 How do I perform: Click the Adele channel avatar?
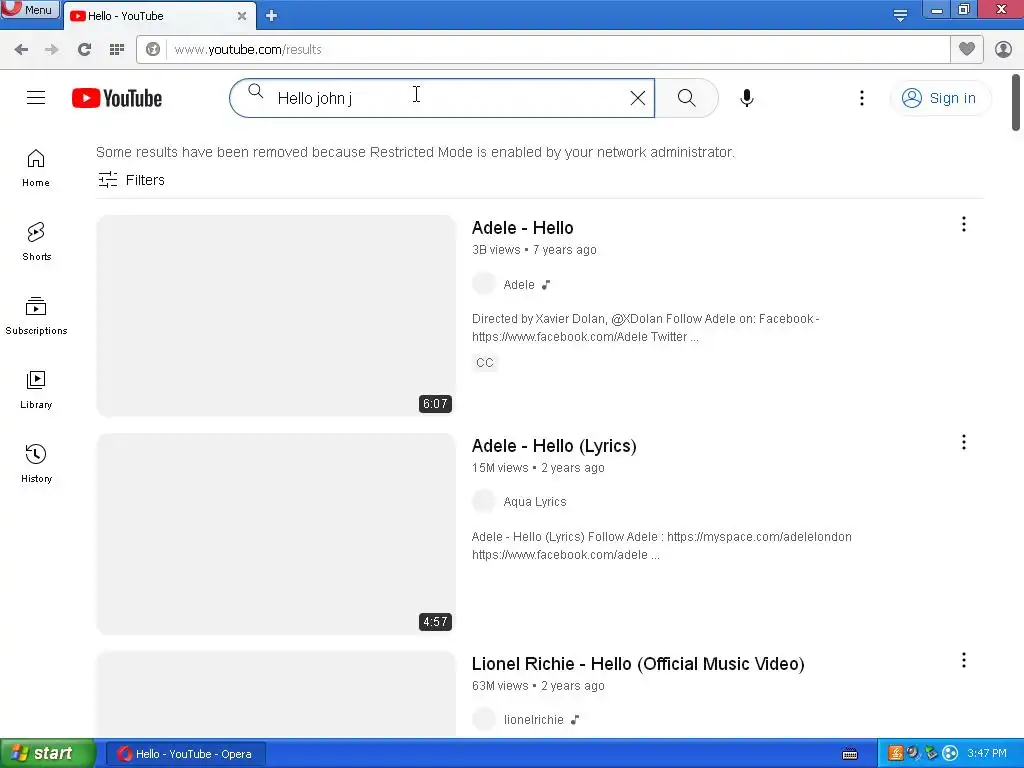[x=484, y=284]
